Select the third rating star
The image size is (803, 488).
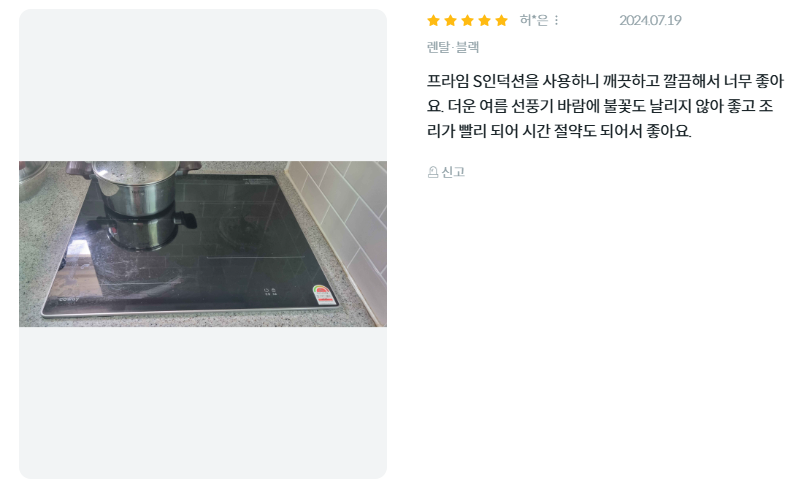tap(468, 20)
